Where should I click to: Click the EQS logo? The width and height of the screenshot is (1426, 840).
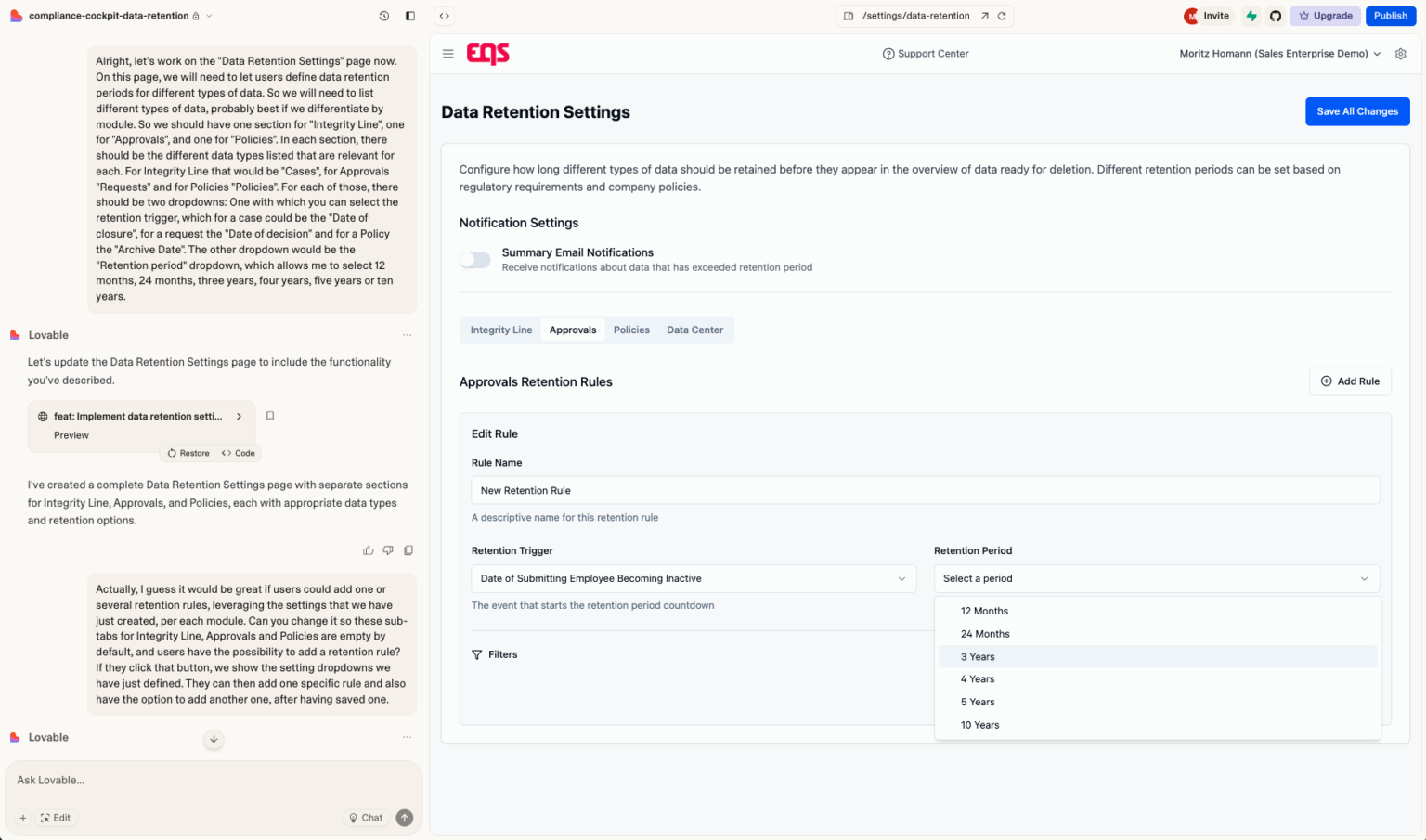487,54
